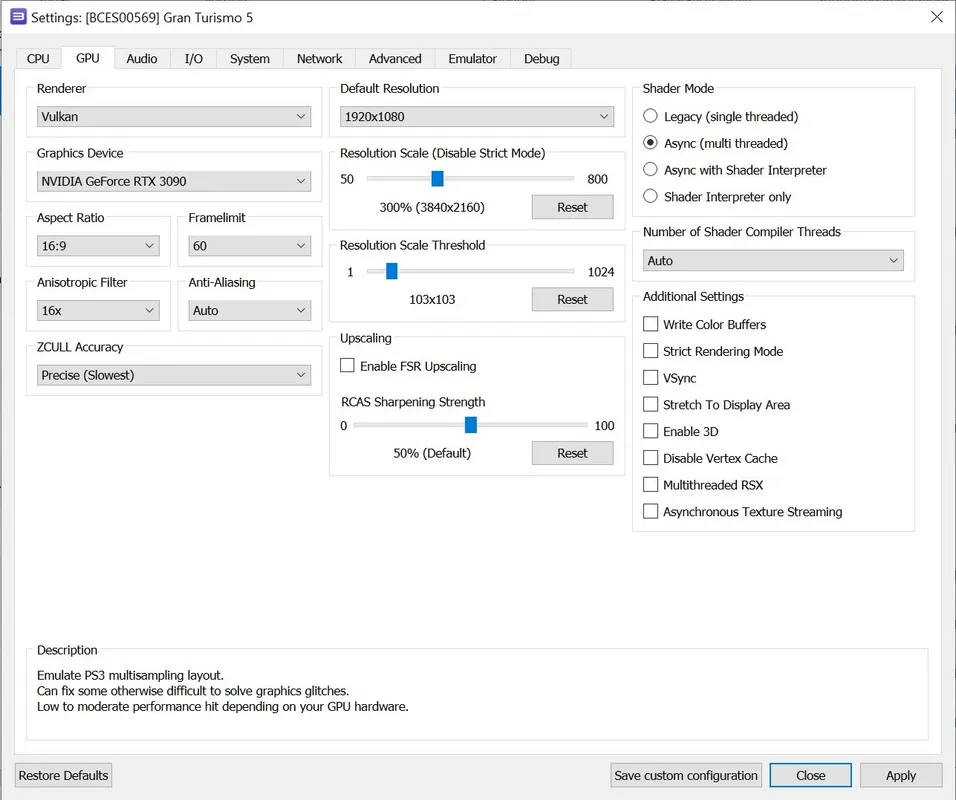The width and height of the screenshot is (956, 800).
Task: Switch to the Network tab
Action: tap(319, 59)
